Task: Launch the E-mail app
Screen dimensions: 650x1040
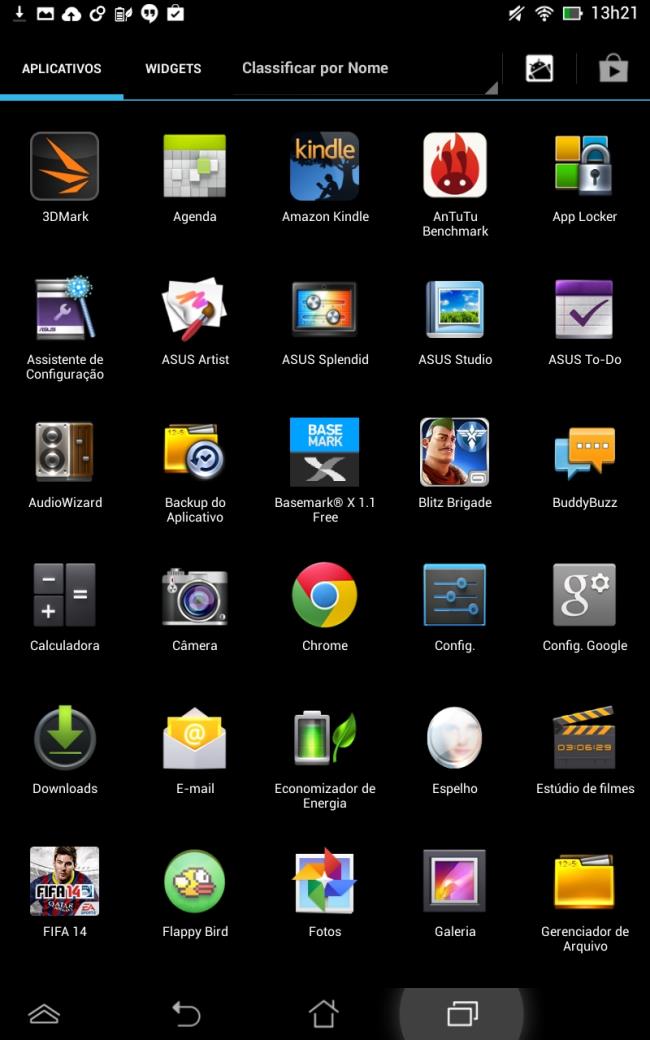Action: pos(194,738)
